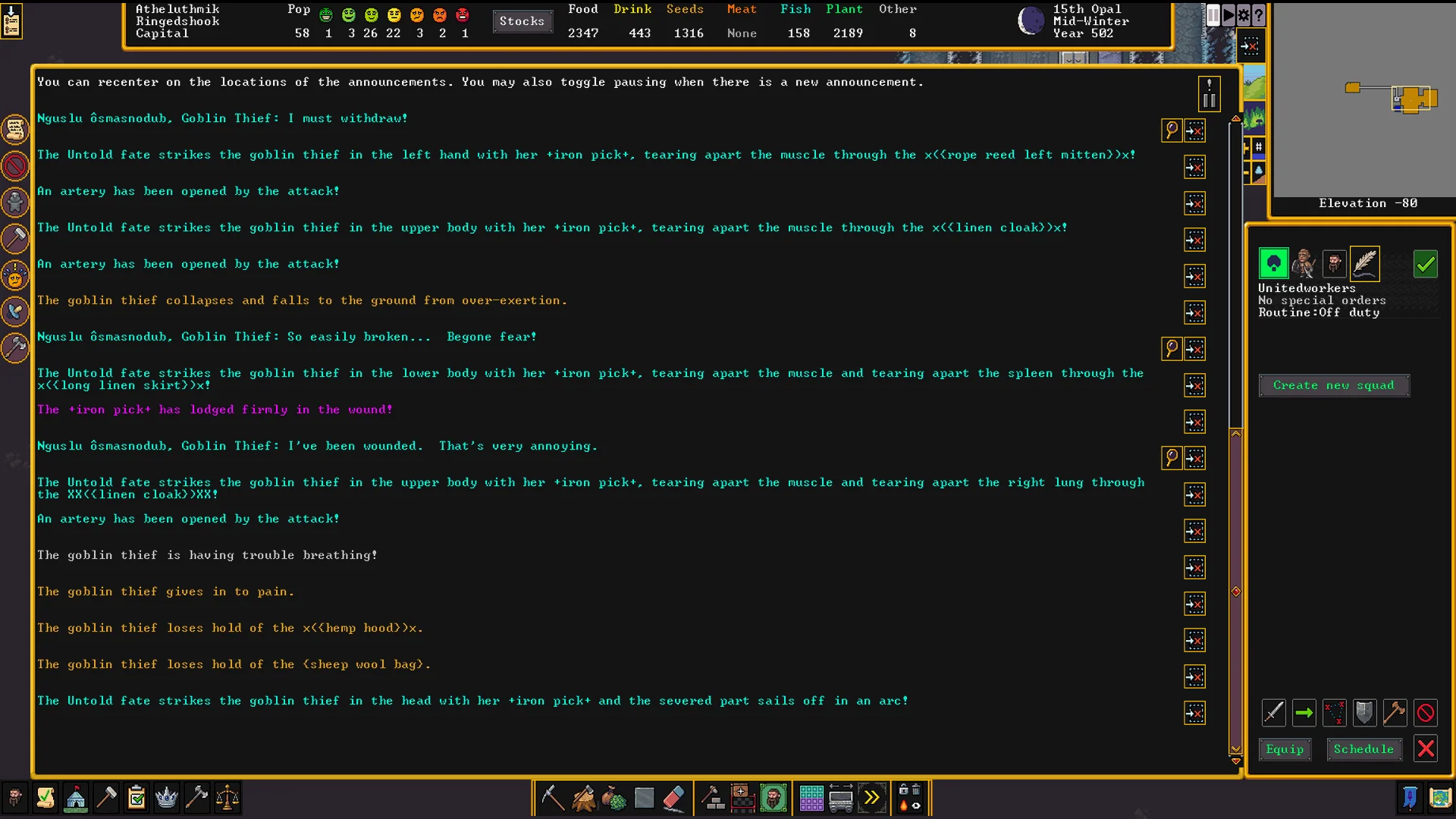Select the smooth stone tool
This screenshot has height=819, width=1456.
click(644, 798)
